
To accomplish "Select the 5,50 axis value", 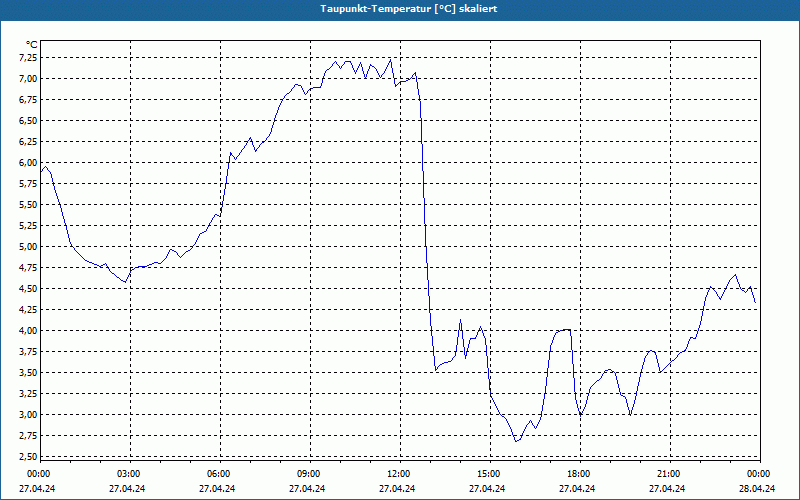I will (x=28, y=205).
